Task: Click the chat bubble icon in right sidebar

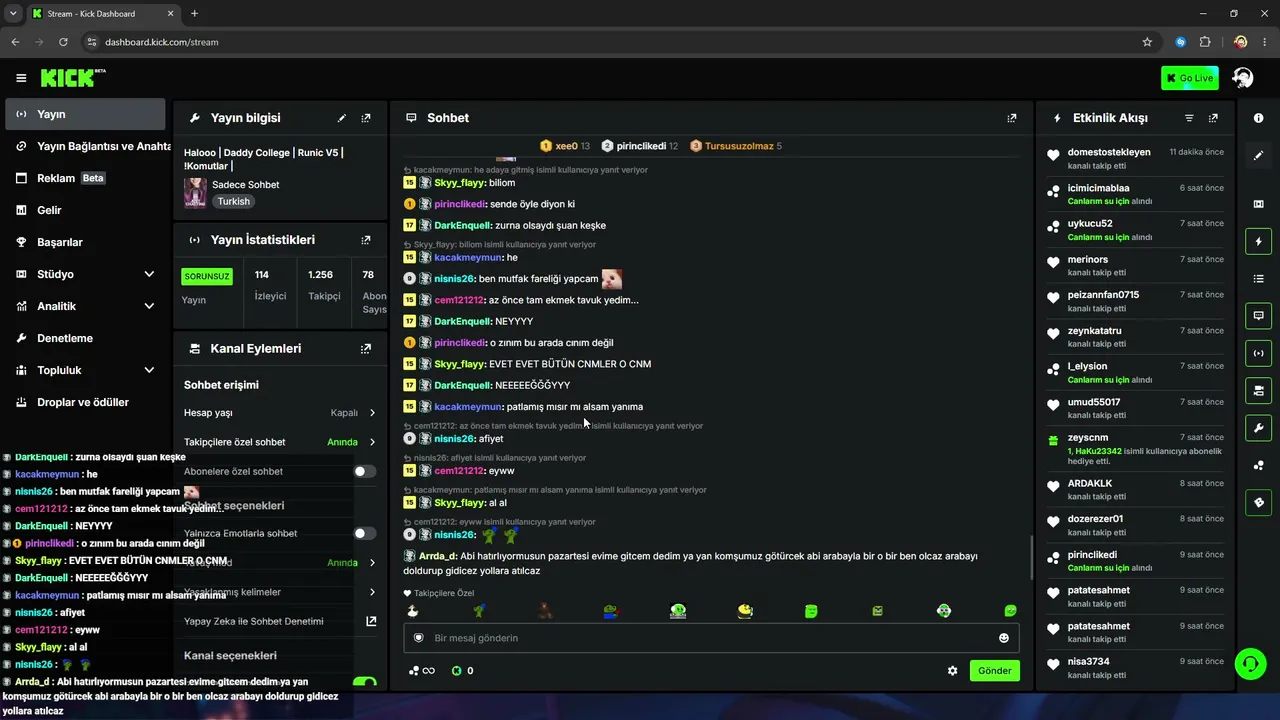Action: click(x=1258, y=315)
